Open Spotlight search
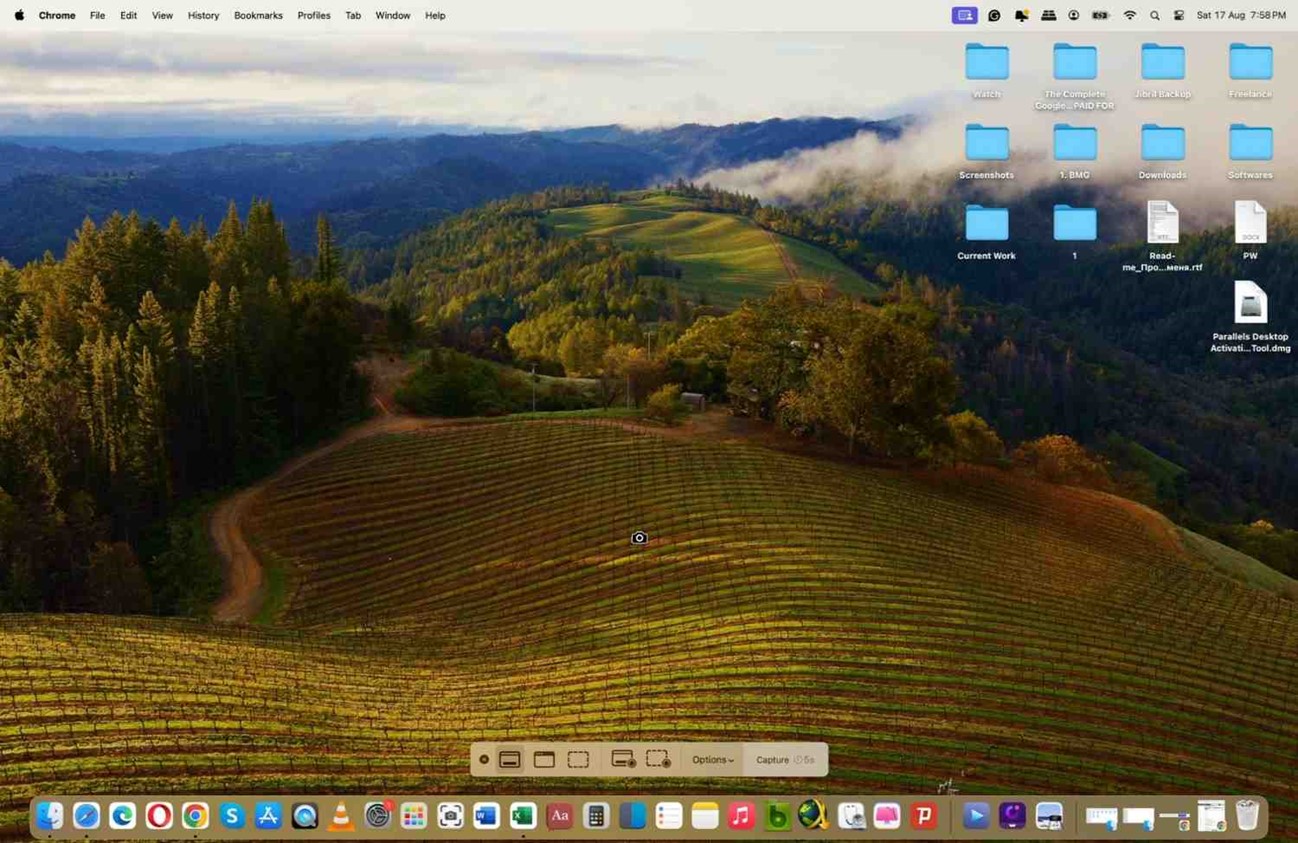Viewport: 1298px width, 843px height. click(x=1155, y=15)
